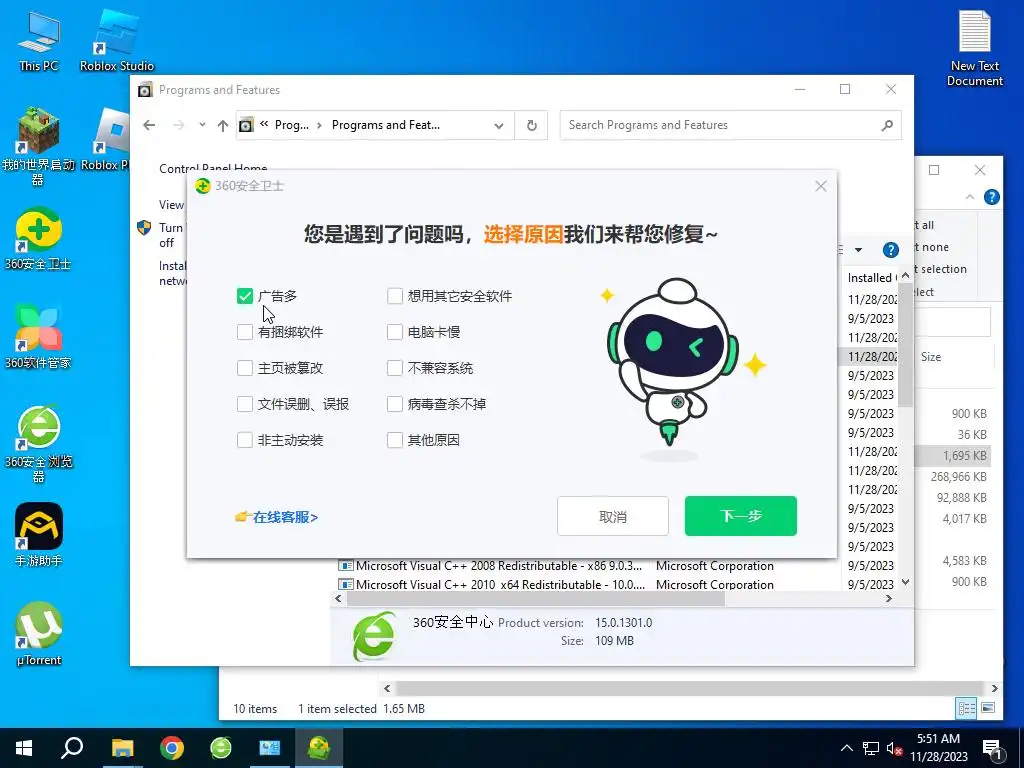
Task: Click Size column header in Explorer window
Action: click(931, 357)
